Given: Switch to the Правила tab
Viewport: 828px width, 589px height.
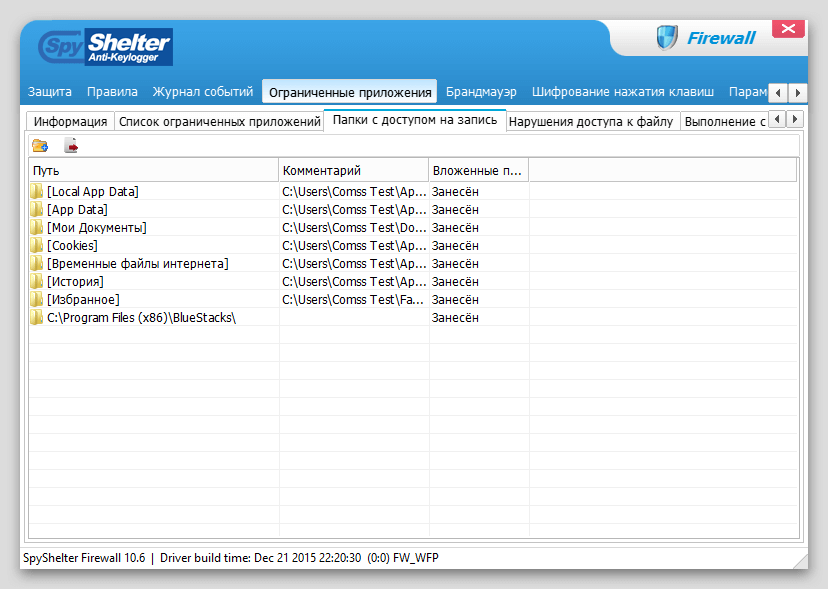Looking at the screenshot, I should pyautogui.click(x=112, y=92).
